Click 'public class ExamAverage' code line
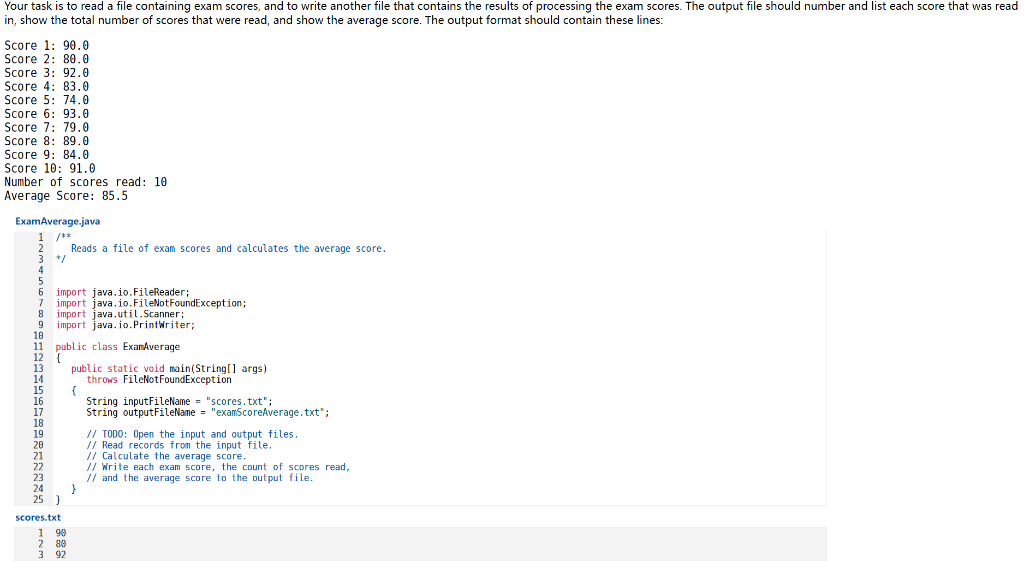Screen dimensions: 1024x561 118,347
